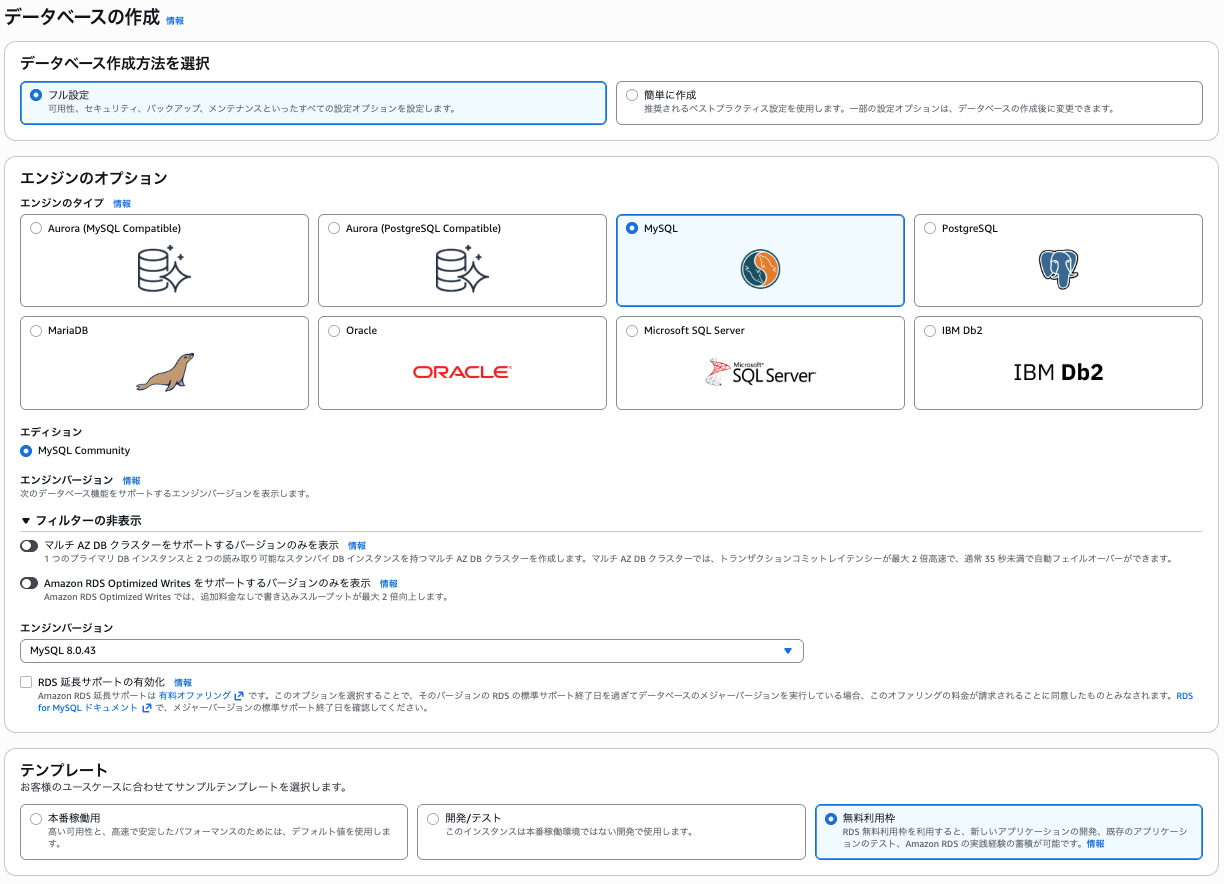The width and height of the screenshot is (1224, 884).
Task: Open 情報 link next to エンジンバージョン heading
Action: pos(131,481)
